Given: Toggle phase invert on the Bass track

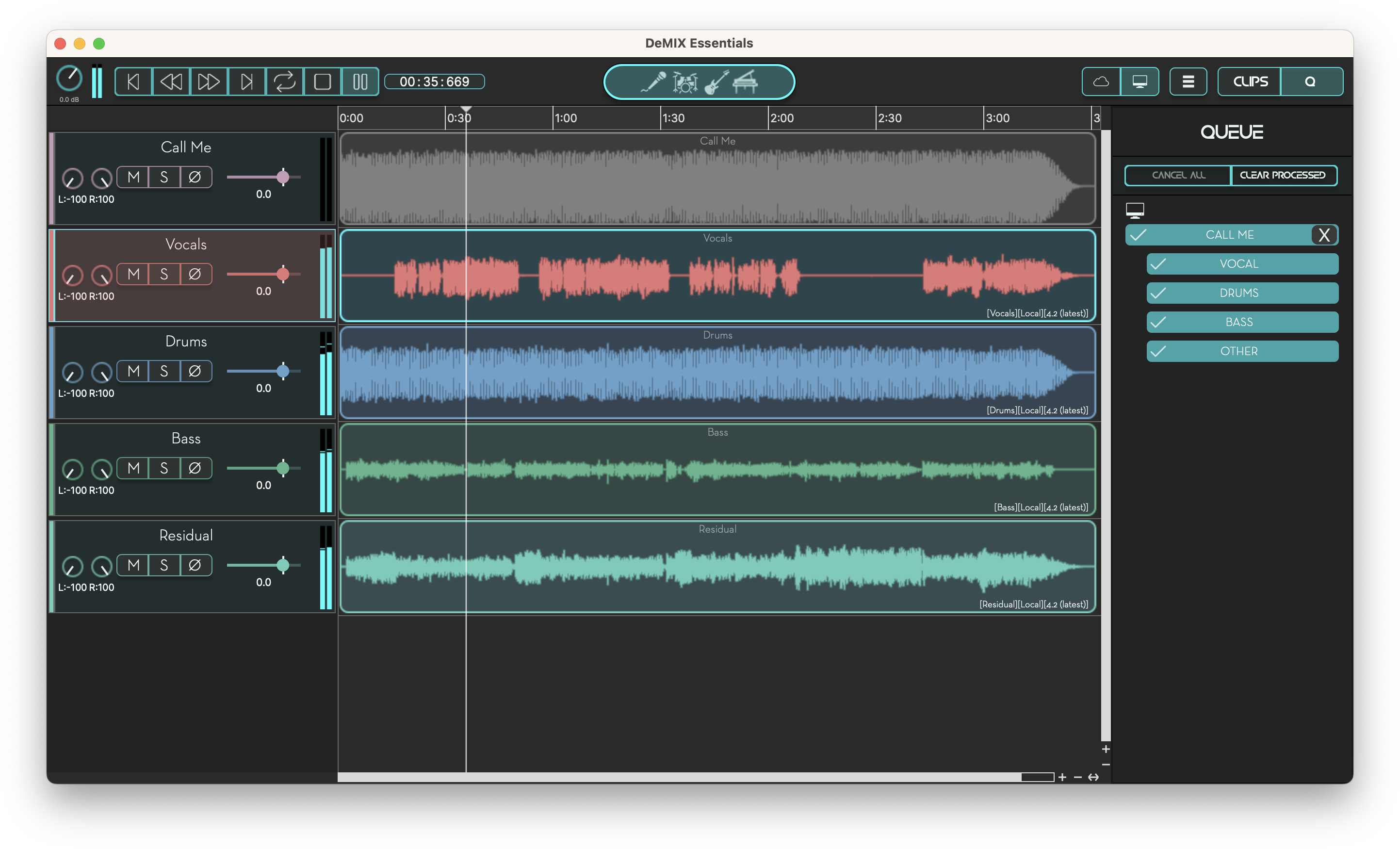Looking at the screenshot, I should point(195,468).
